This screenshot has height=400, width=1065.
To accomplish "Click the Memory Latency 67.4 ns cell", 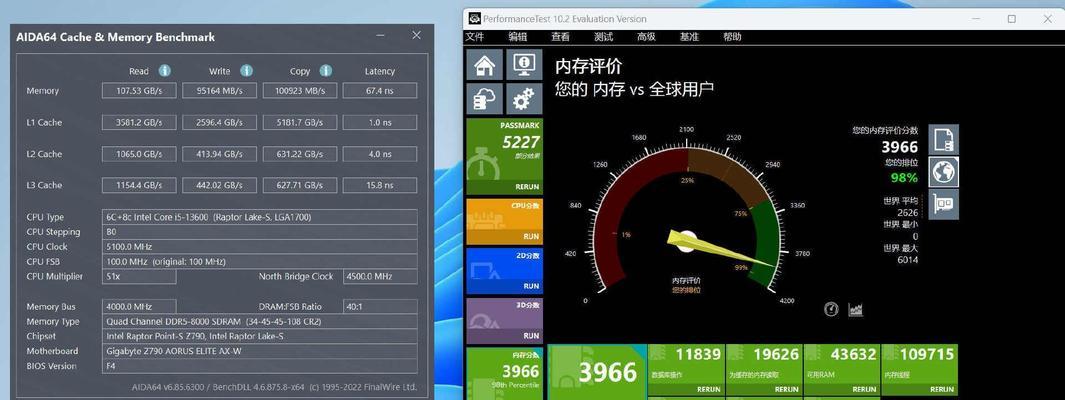I will (x=380, y=90).
